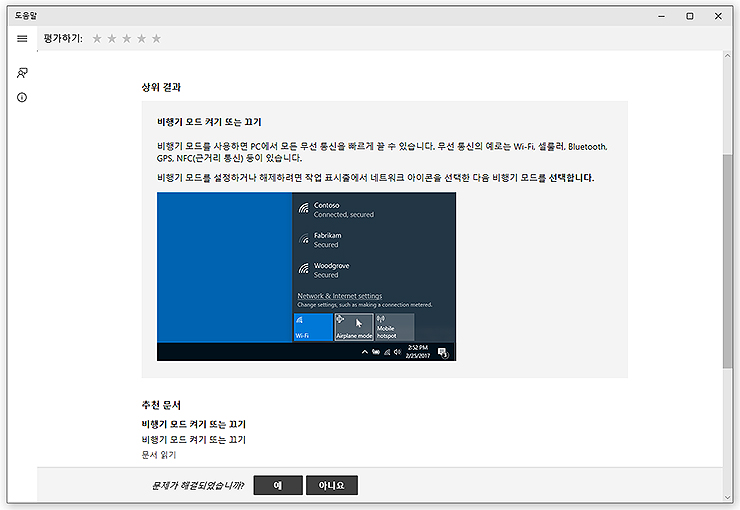This screenshot has width=740, height=510.
Task: Close the 도움말 window
Action: (x=718, y=16)
